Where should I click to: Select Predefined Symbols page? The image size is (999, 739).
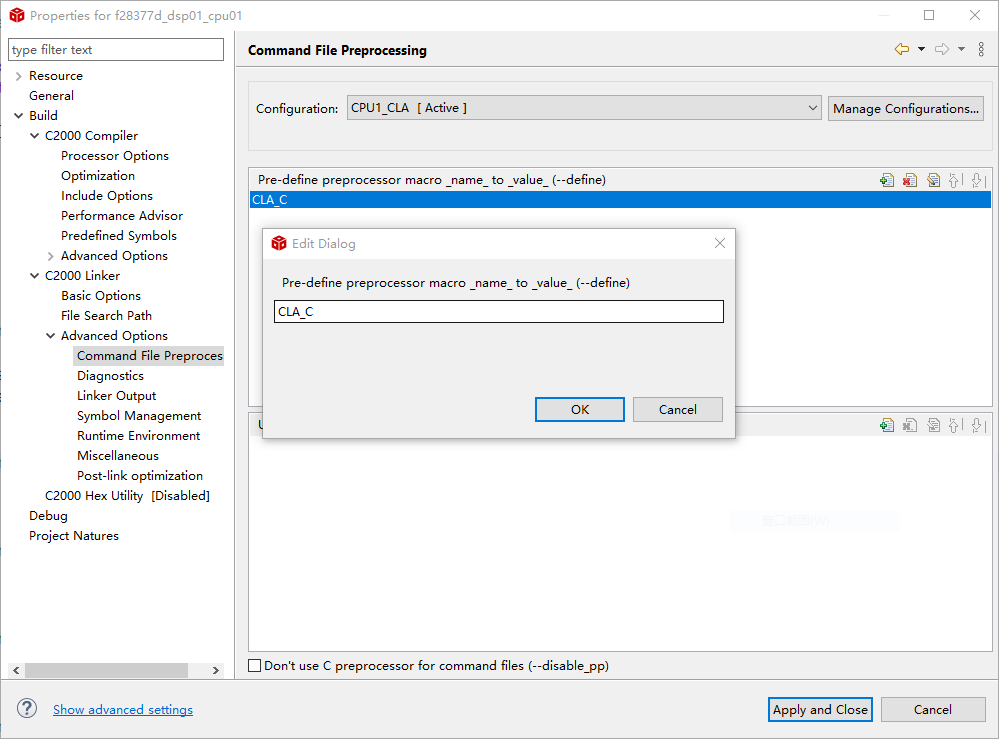pos(119,236)
